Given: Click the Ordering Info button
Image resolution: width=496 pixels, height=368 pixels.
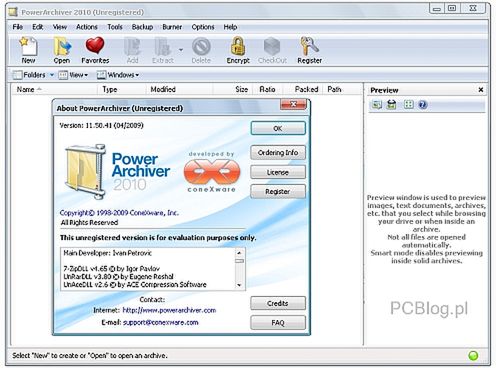Looking at the screenshot, I should click(278, 153).
